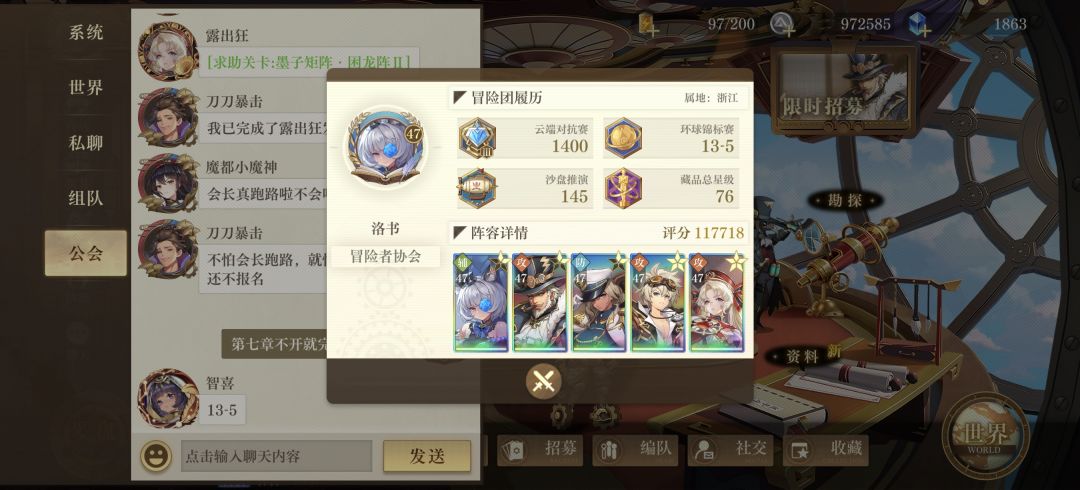This screenshot has height=490, width=1080.
Task: Click the 求助关卡 green help link
Action: click(x=309, y=62)
